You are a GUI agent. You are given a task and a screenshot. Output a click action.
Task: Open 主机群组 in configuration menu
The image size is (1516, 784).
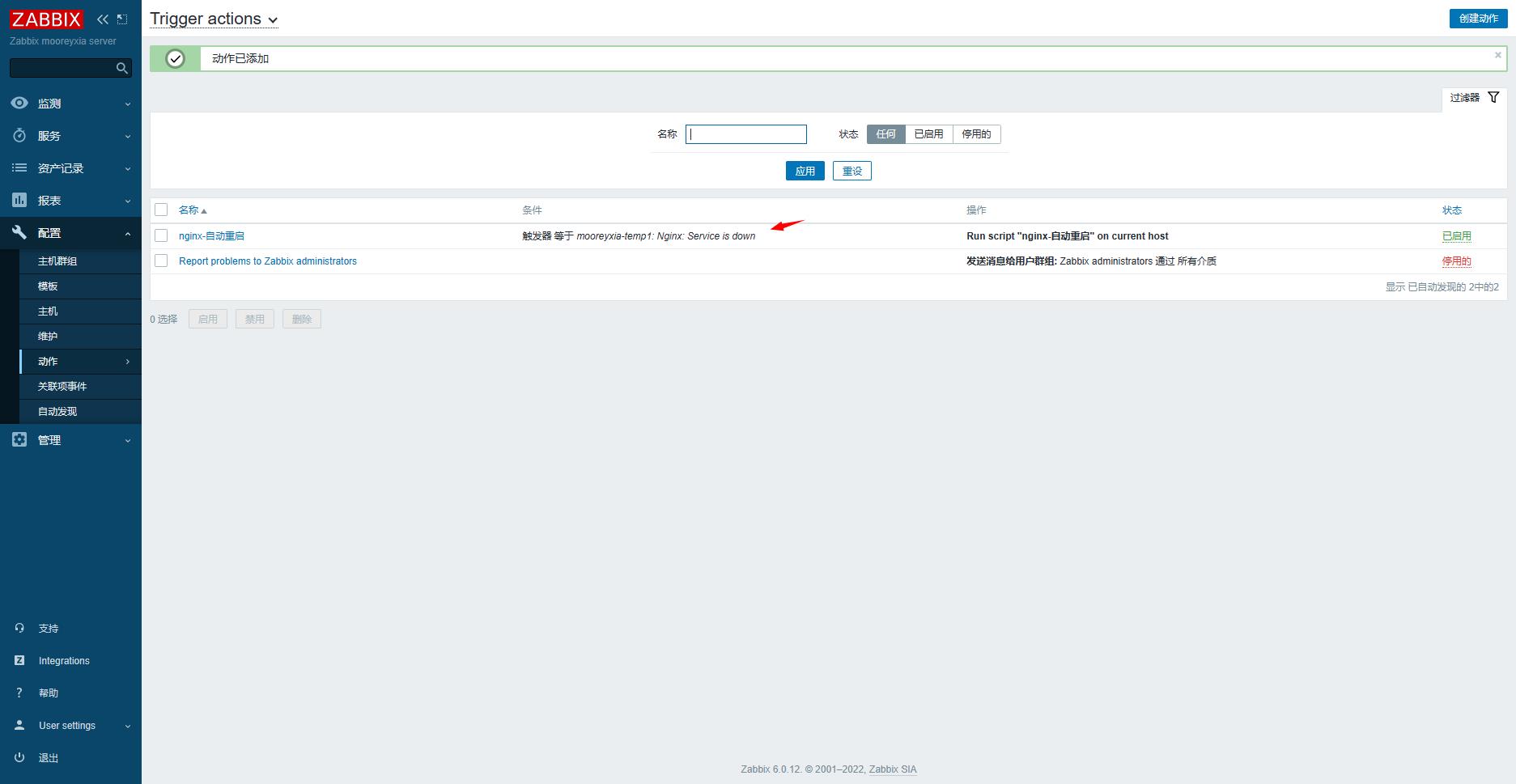(80, 261)
